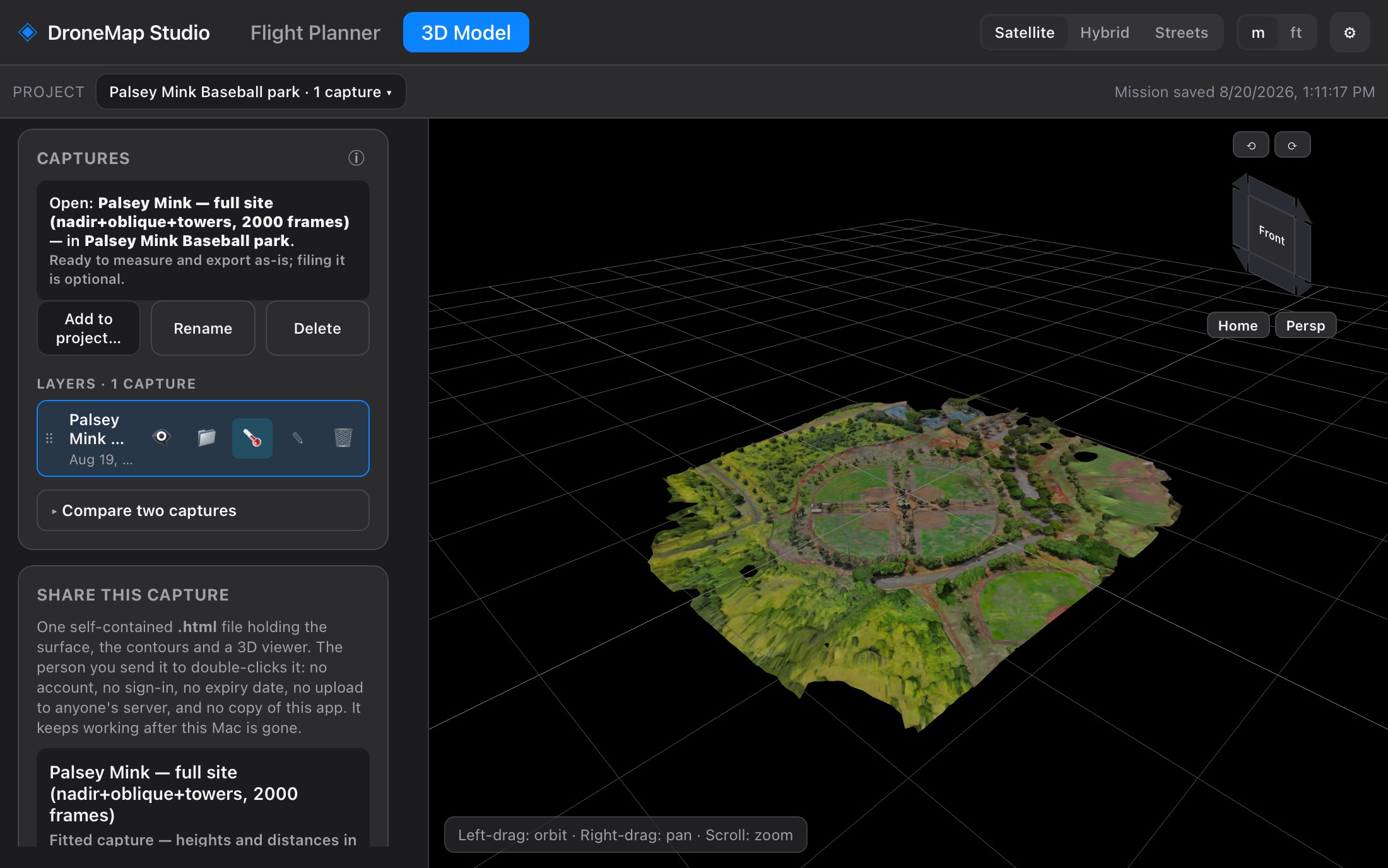The height and width of the screenshot is (868, 1388).
Task: Select the 3D Model tab
Action: pos(466,32)
